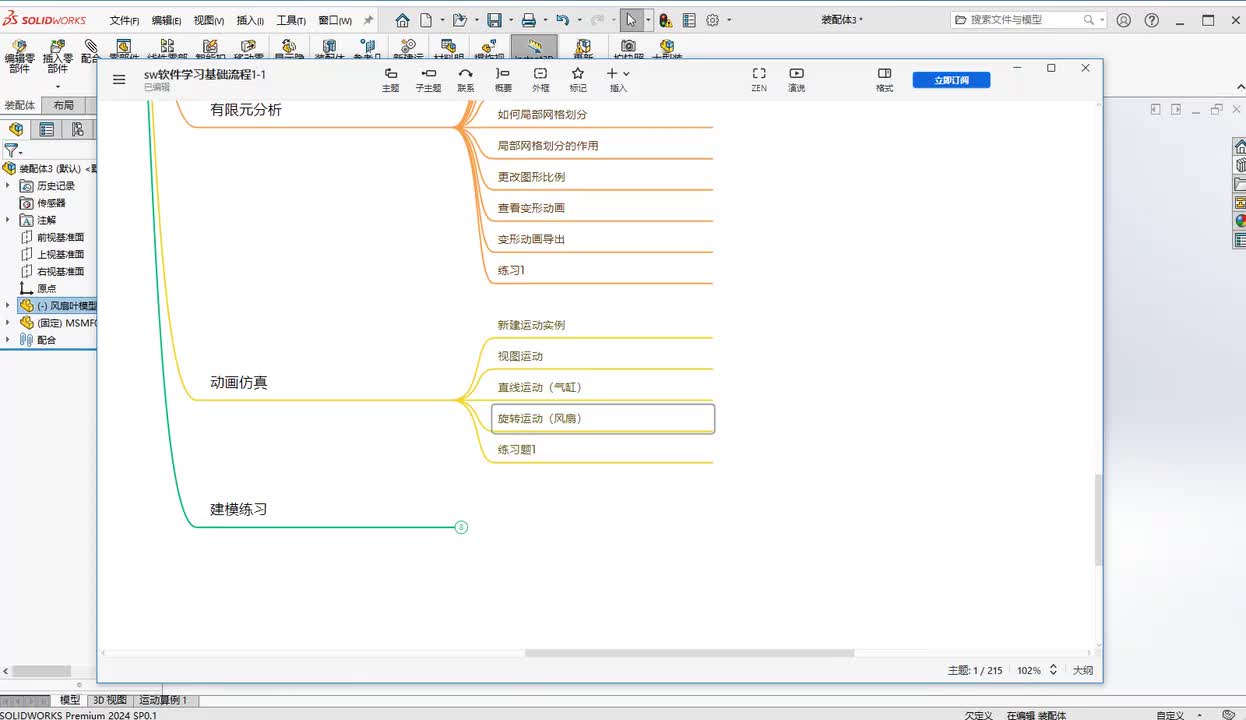This screenshot has height=720, width=1246.
Task: Add a 外框 boundary using toolbar icon
Action: click(x=540, y=78)
